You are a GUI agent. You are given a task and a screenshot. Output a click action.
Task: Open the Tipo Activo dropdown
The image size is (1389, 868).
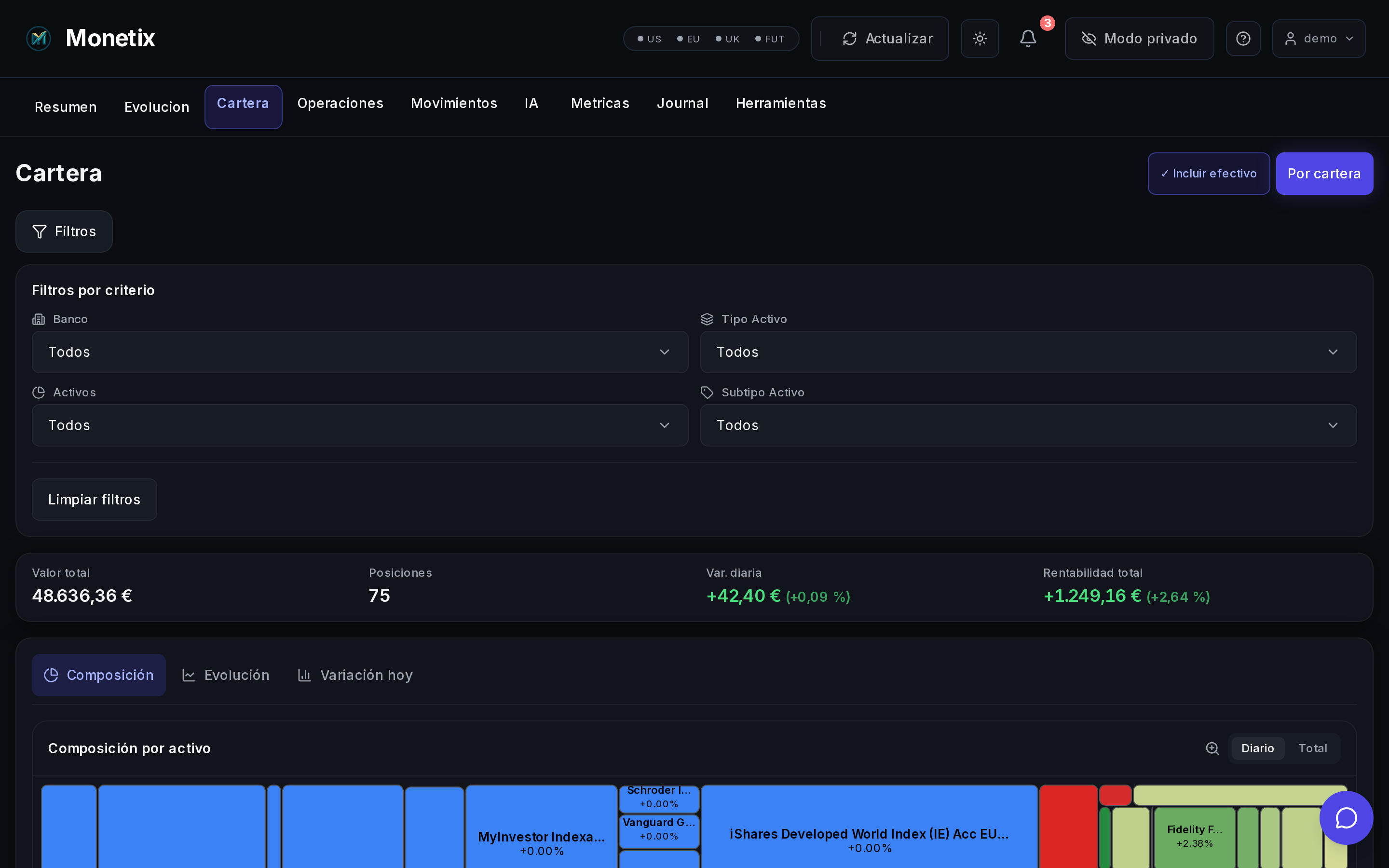[x=1028, y=352]
